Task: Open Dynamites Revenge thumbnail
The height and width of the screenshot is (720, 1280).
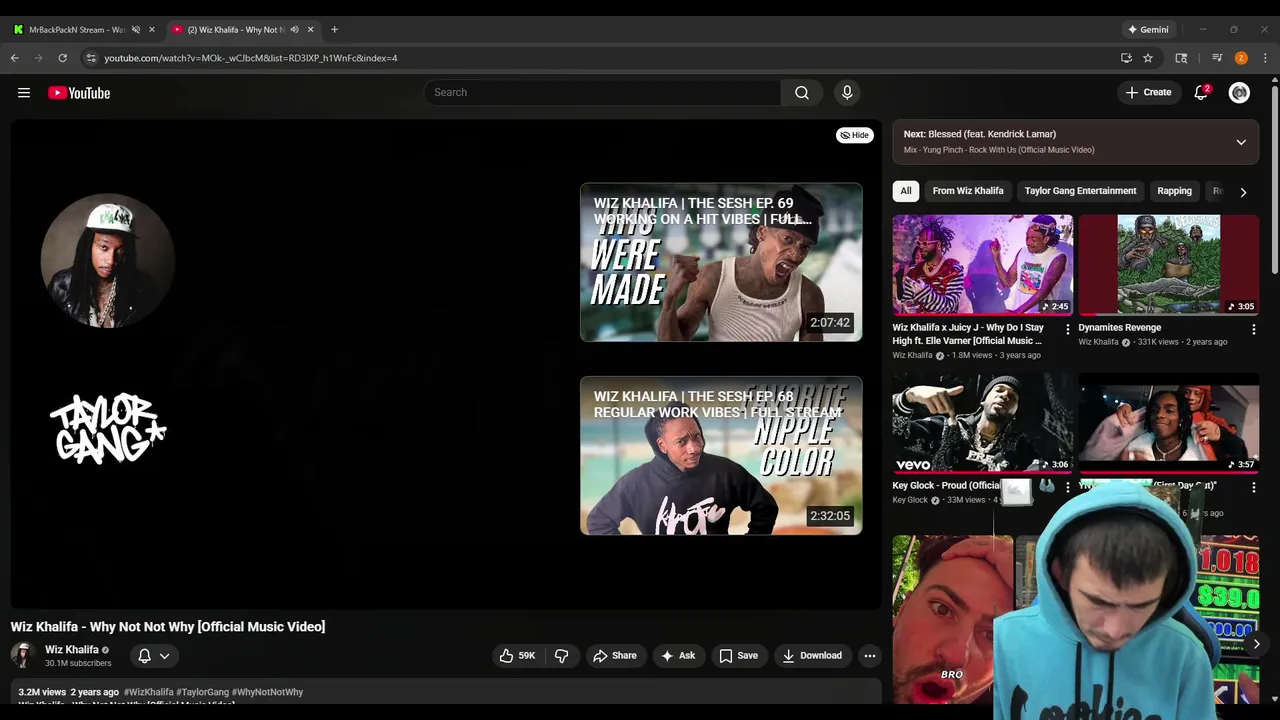Action: coord(1169,265)
